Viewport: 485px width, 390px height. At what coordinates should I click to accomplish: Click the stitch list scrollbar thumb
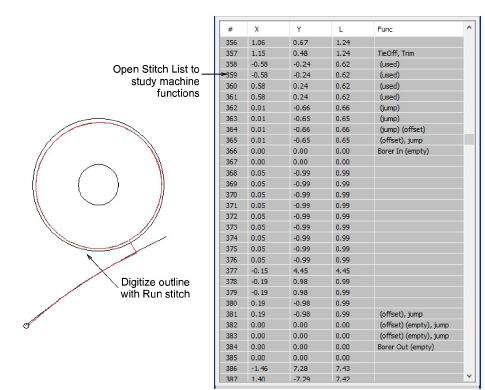469,139
